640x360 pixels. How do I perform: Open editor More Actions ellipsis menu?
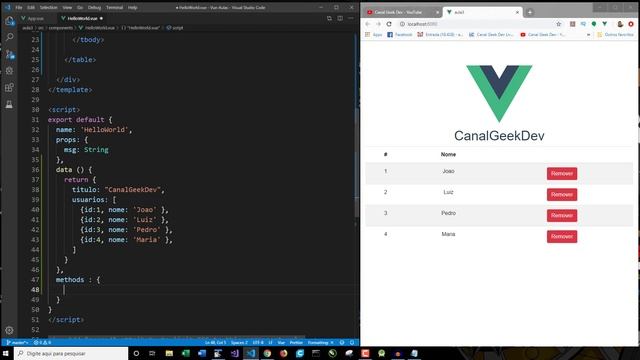point(351,18)
